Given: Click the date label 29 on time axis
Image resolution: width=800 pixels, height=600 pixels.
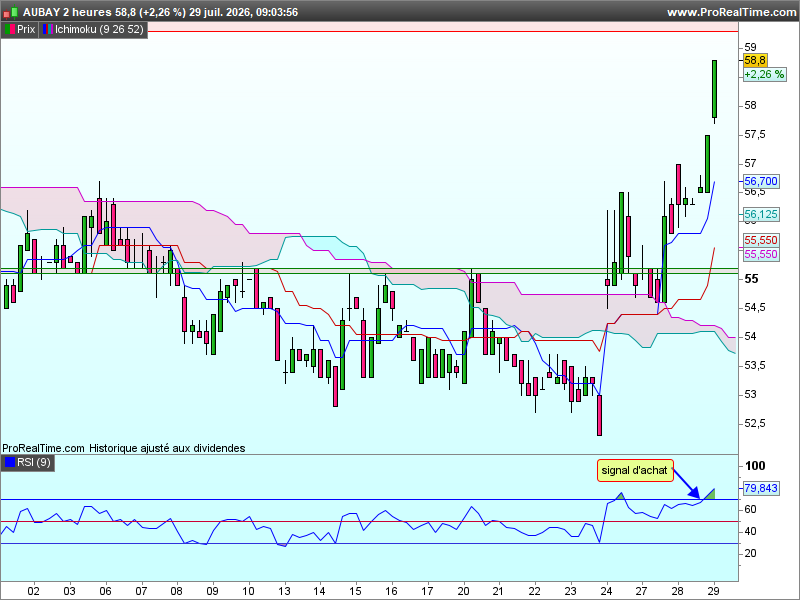Looking at the screenshot, I should [x=714, y=591].
